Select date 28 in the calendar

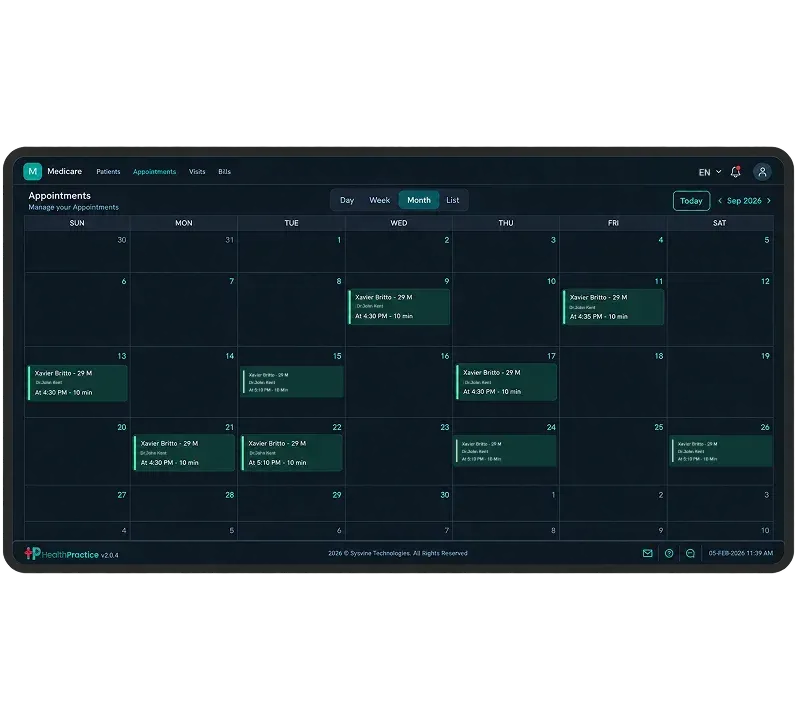tap(230, 495)
